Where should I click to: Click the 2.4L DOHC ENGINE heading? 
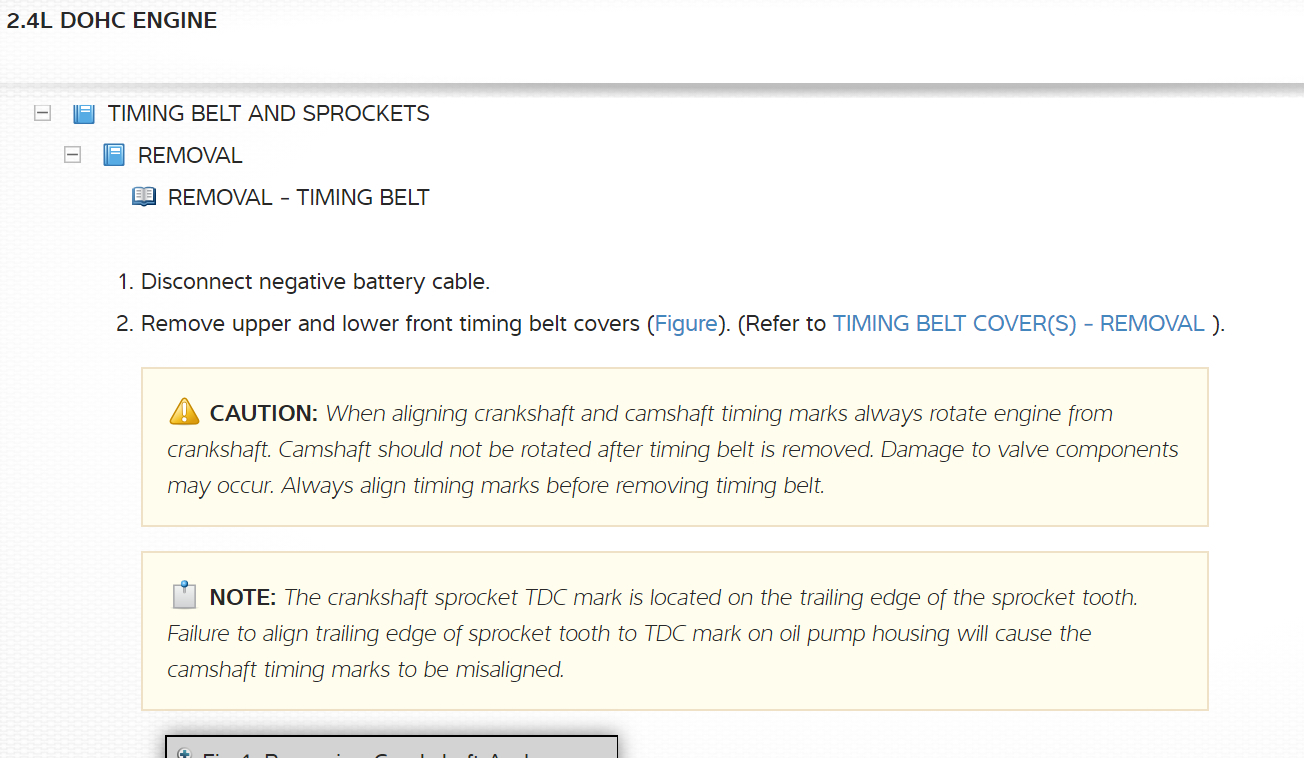pos(112,21)
